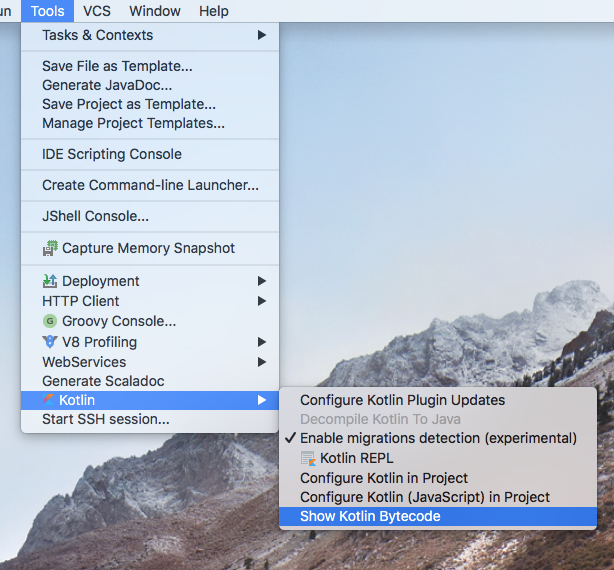Click Show Kotlin Bytecode
614x570 pixels.
point(438,516)
